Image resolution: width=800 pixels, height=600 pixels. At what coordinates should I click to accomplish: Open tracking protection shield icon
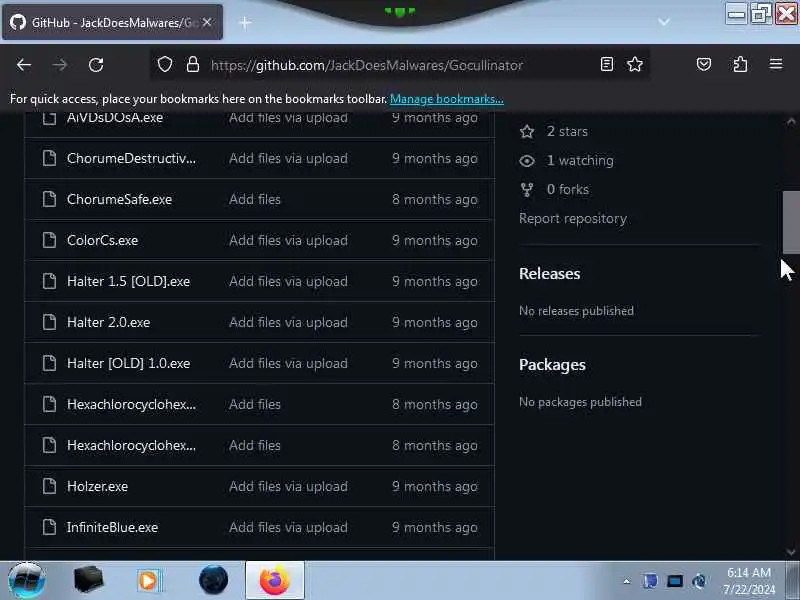[x=164, y=64]
